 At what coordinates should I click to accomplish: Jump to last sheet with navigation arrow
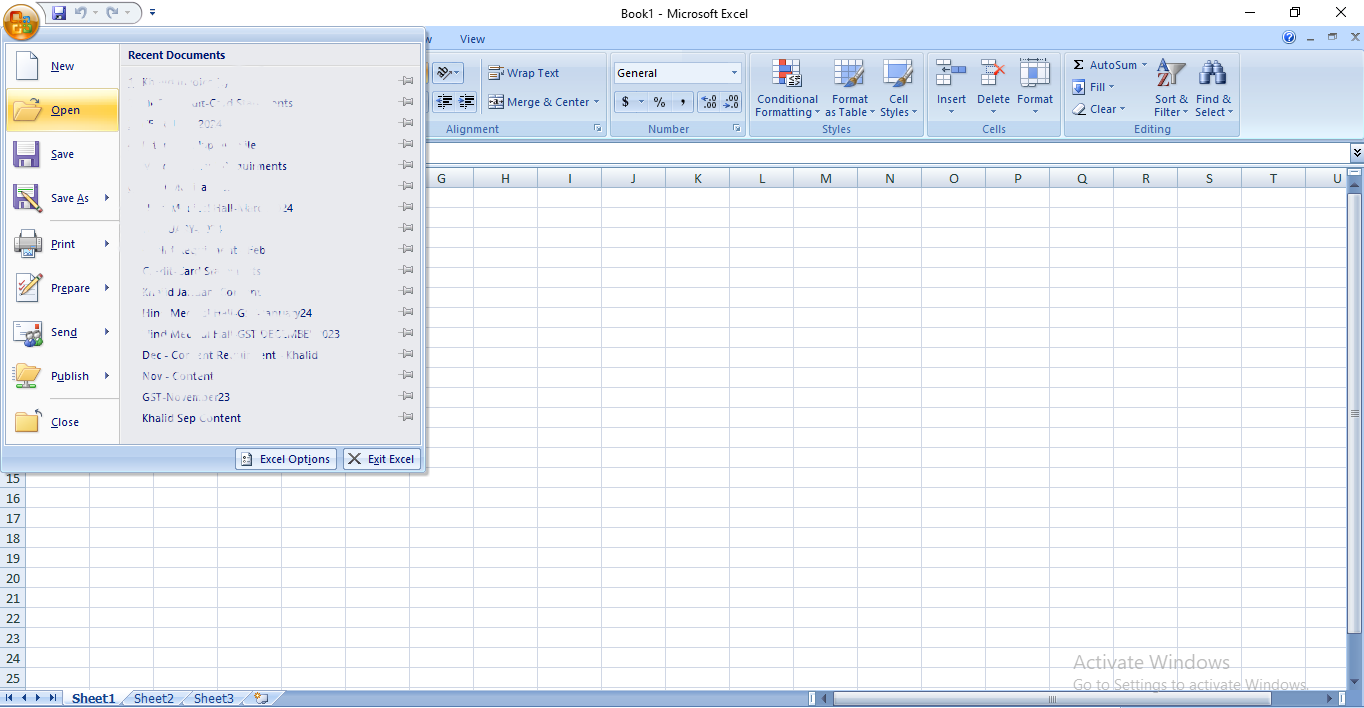(53, 698)
